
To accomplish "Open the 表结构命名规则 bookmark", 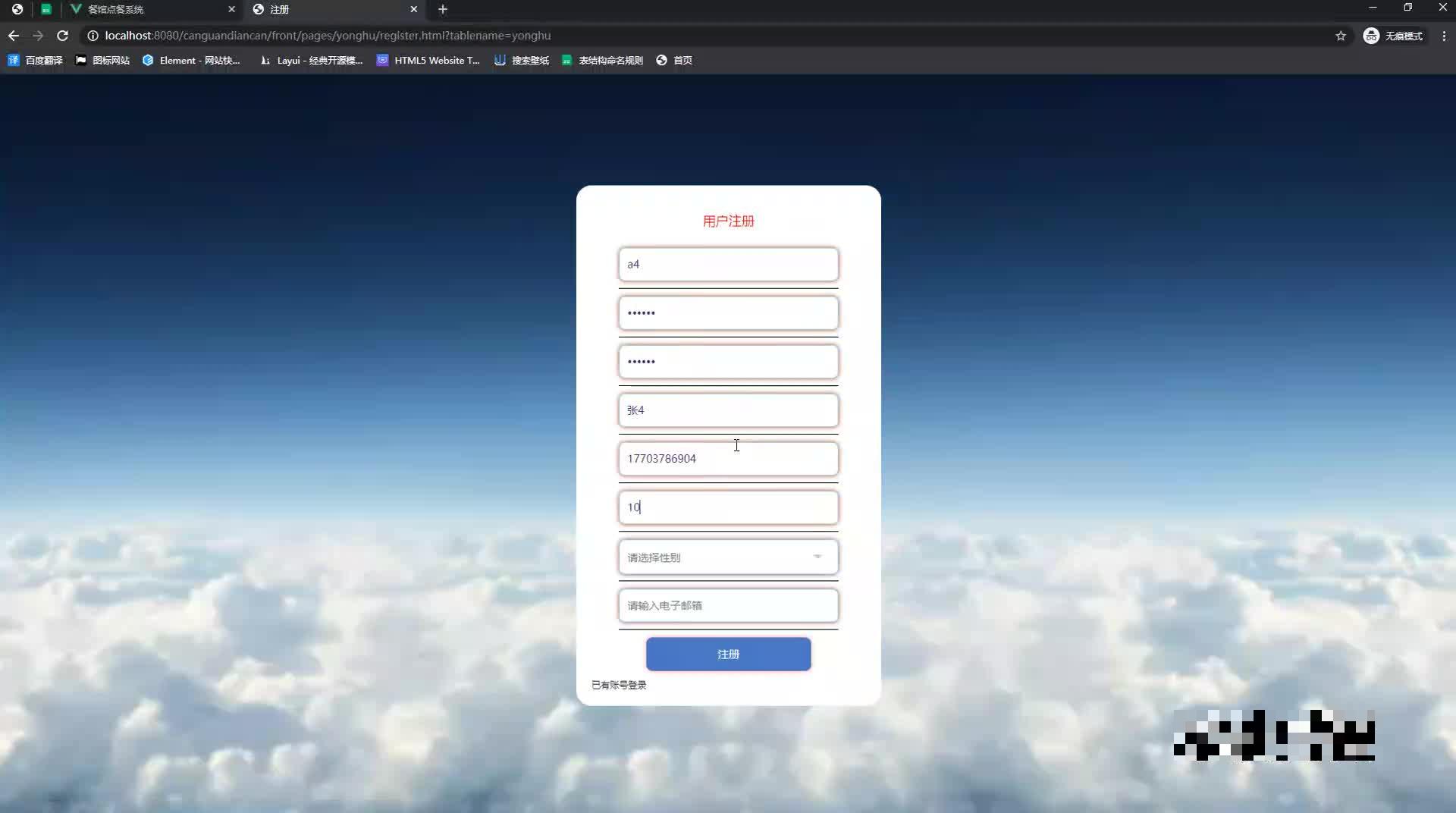I will 602,60.
